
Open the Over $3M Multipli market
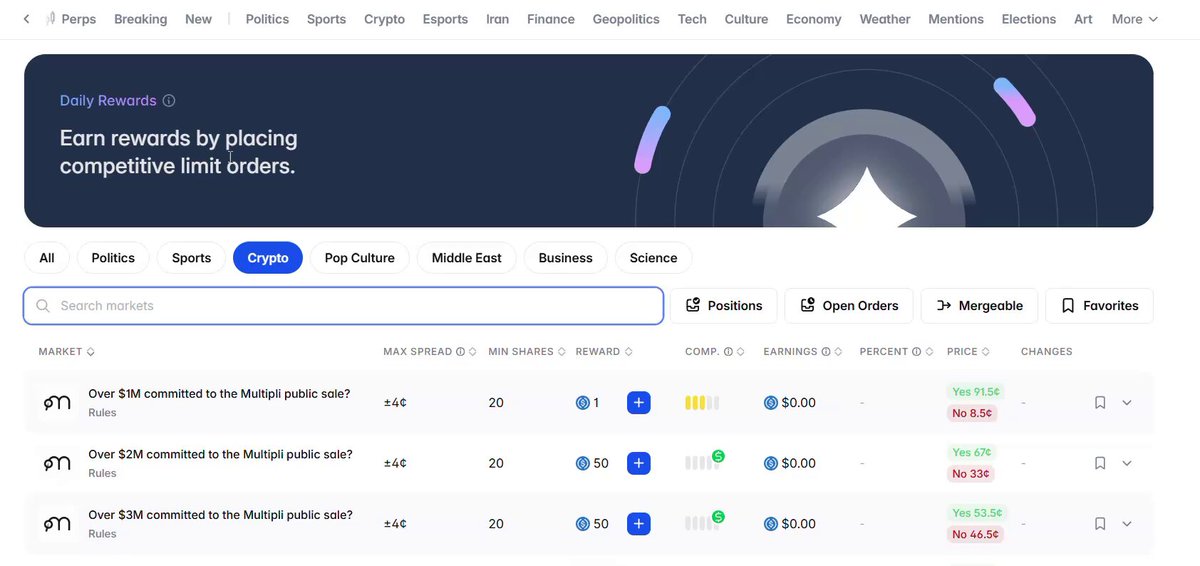click(220, 516)
